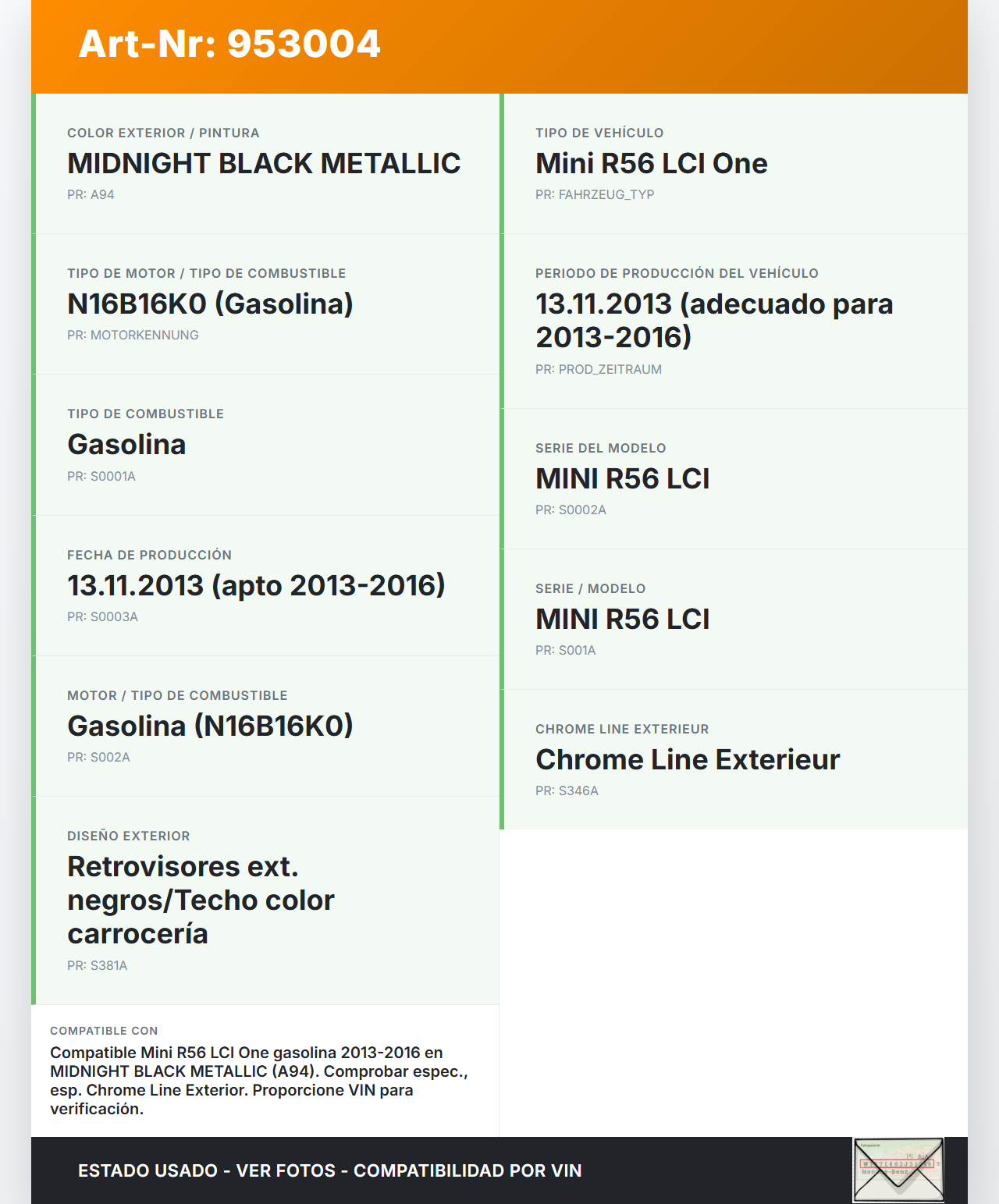Click the MINI R56 LCI value under Serie / Modelo
This screenshot has height=1204, width=999.
pyautogui.click(x=622, y=620)
